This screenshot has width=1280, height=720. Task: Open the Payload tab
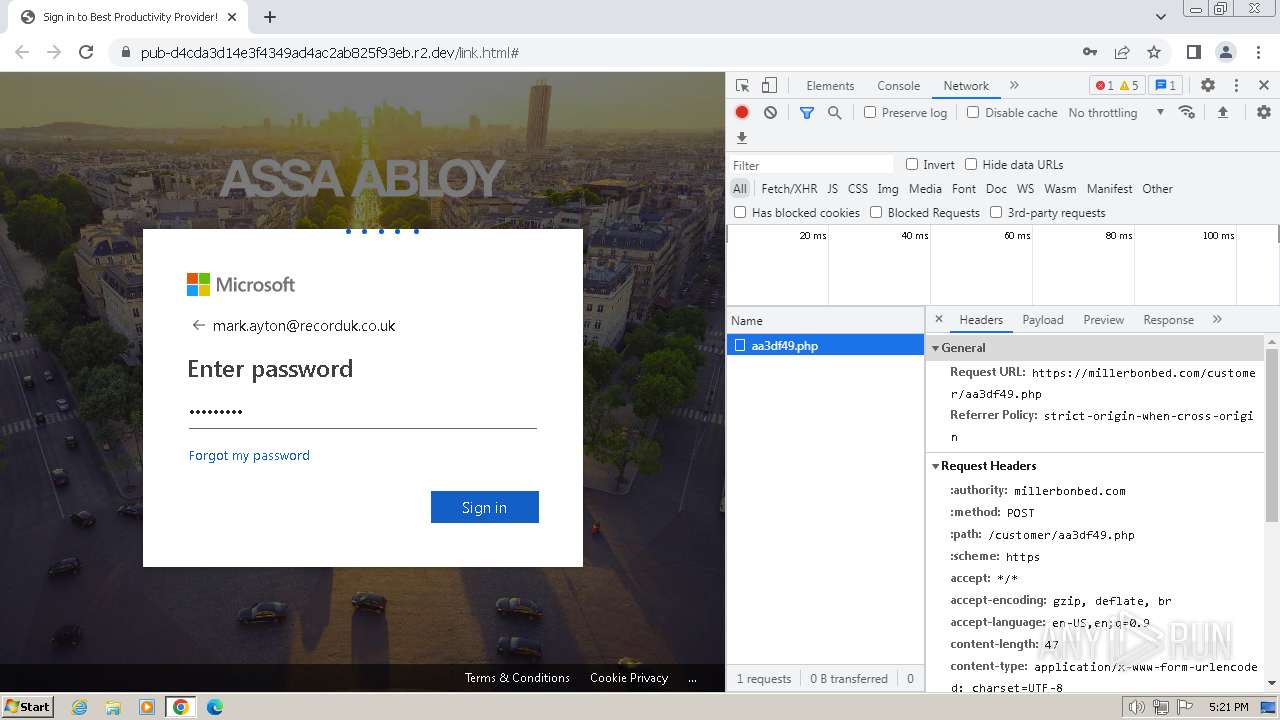click(x=1043, y=320)
